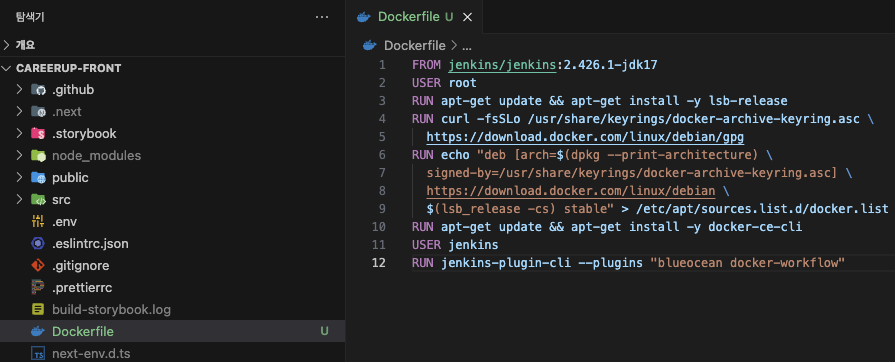Image resolution: width=895 pixels, height=362 pixels.
Task: Click the jenkins/jenkins image link
Action: pos(502,65)
